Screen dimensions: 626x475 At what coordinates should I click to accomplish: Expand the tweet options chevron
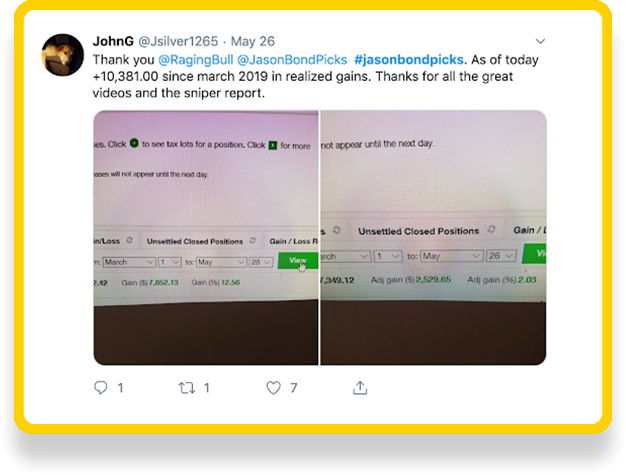[540, 41]
